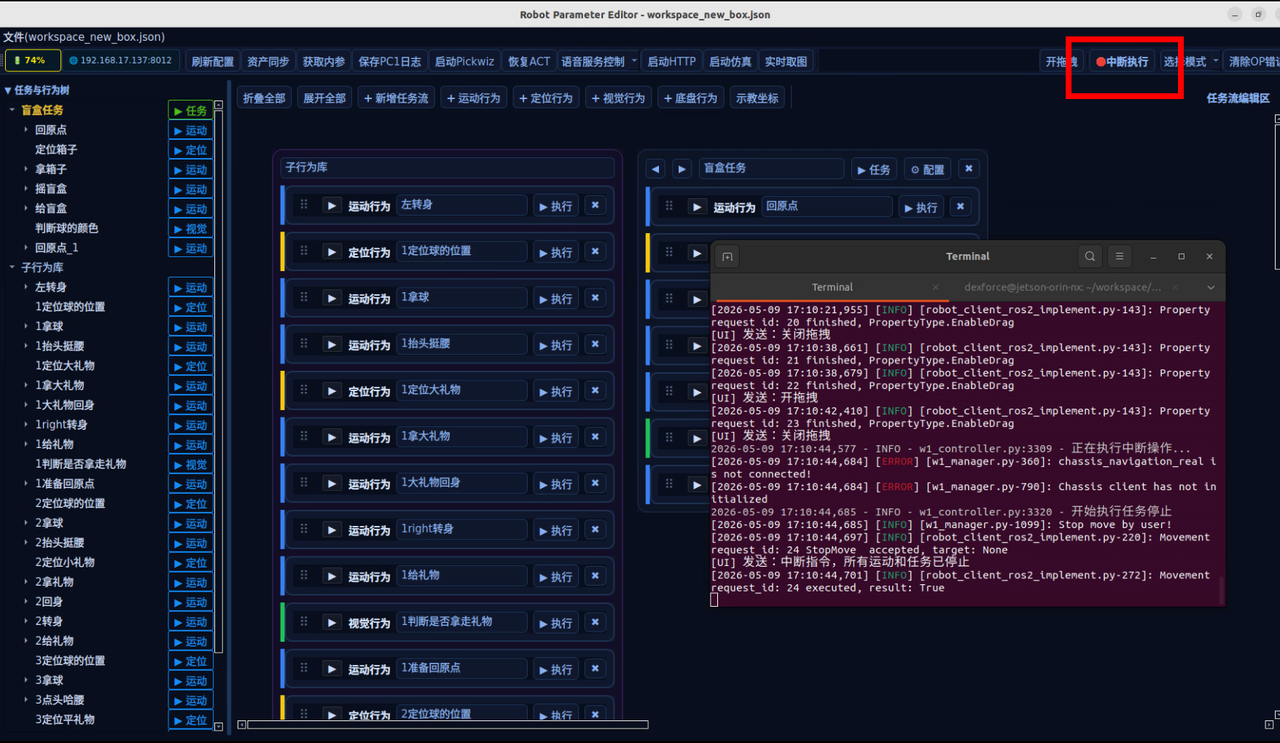This screenshot has width=1280, height=743.
Task: Remove the 1大礼物回身 card with its X icon
Action: pyautogui.click(x=595, y=483)
